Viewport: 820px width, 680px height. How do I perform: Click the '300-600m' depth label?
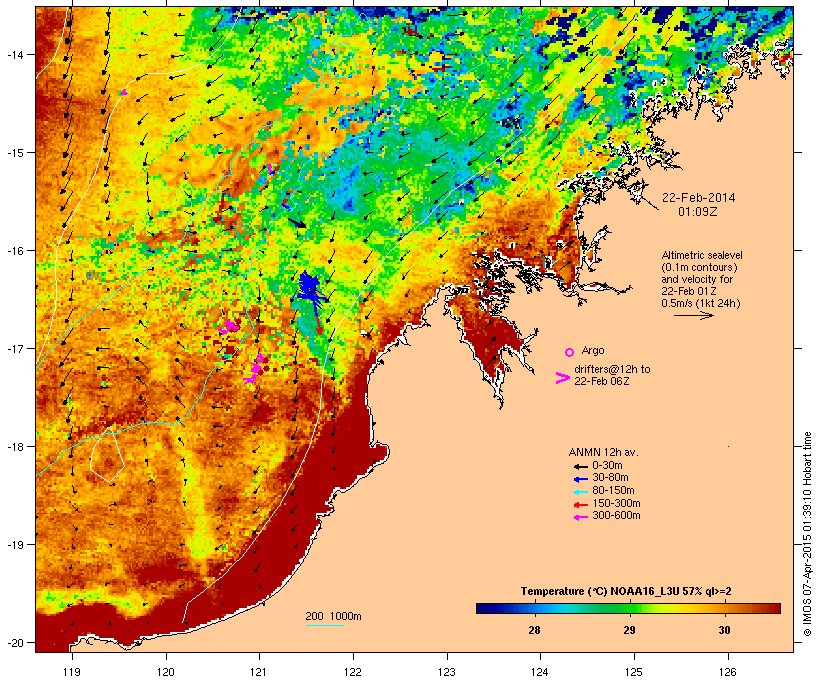click(616, 516)
